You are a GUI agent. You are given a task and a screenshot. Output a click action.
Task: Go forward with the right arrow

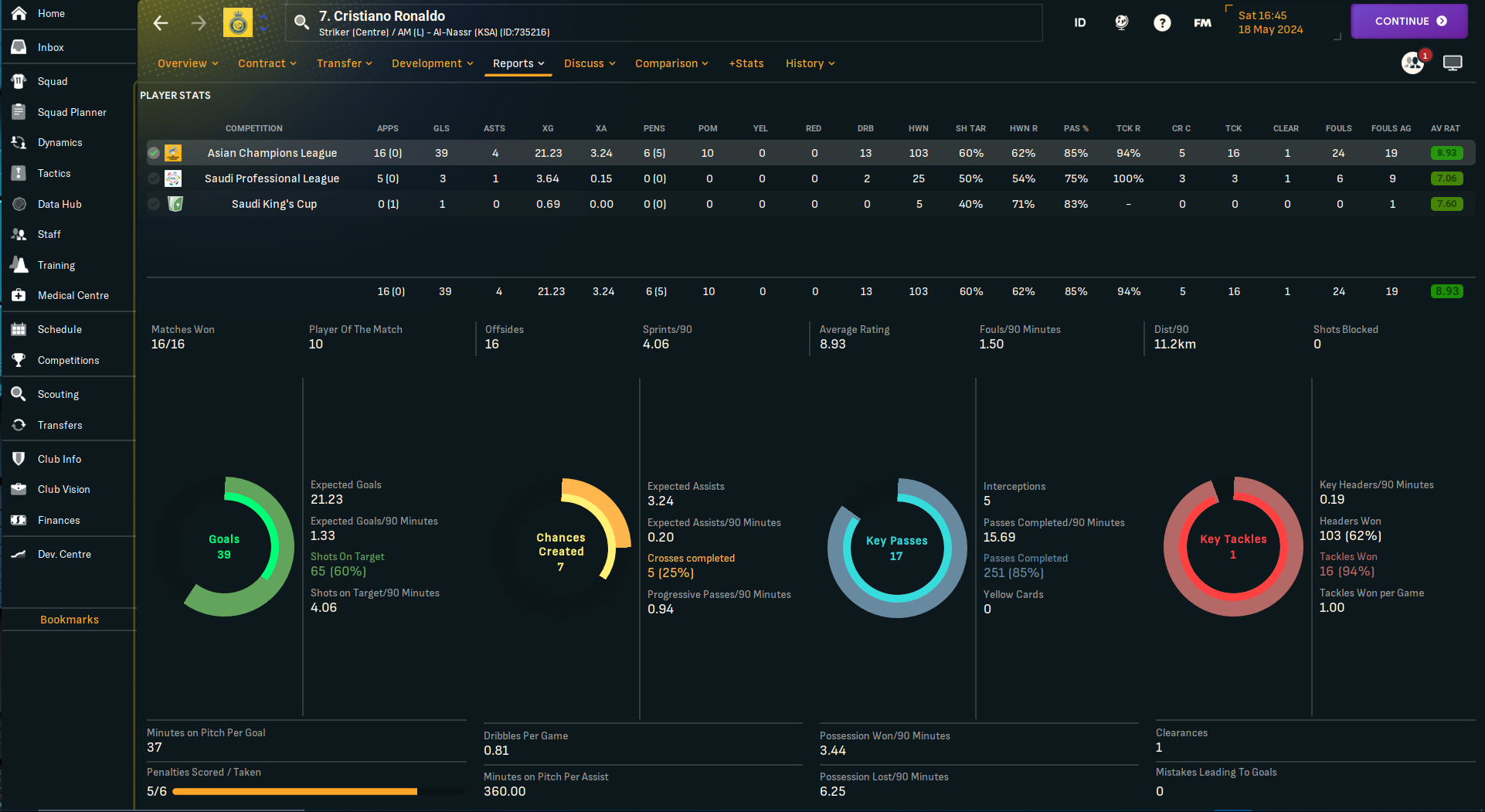coord(199,23)
